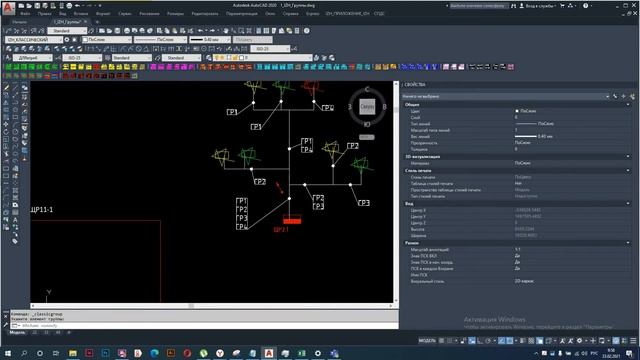Click Select Objects plus icon in Свойства panel

tap(623, 96)
